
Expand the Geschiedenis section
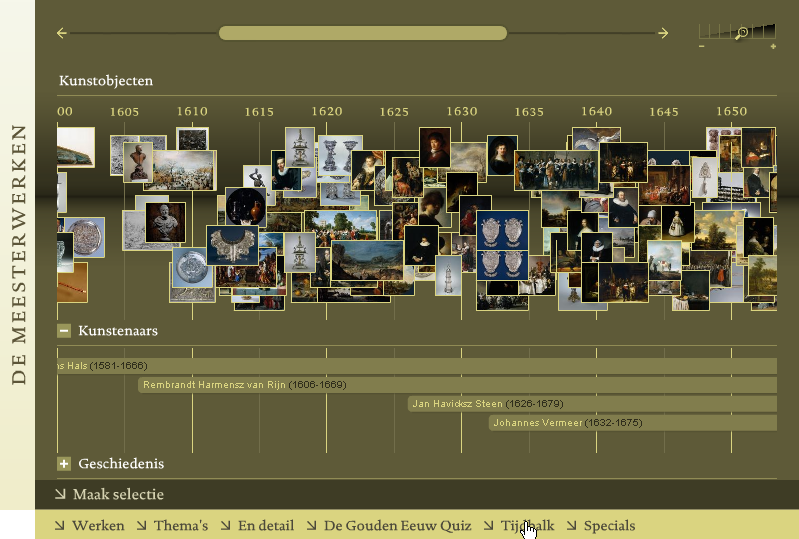[x=64, y=464]
